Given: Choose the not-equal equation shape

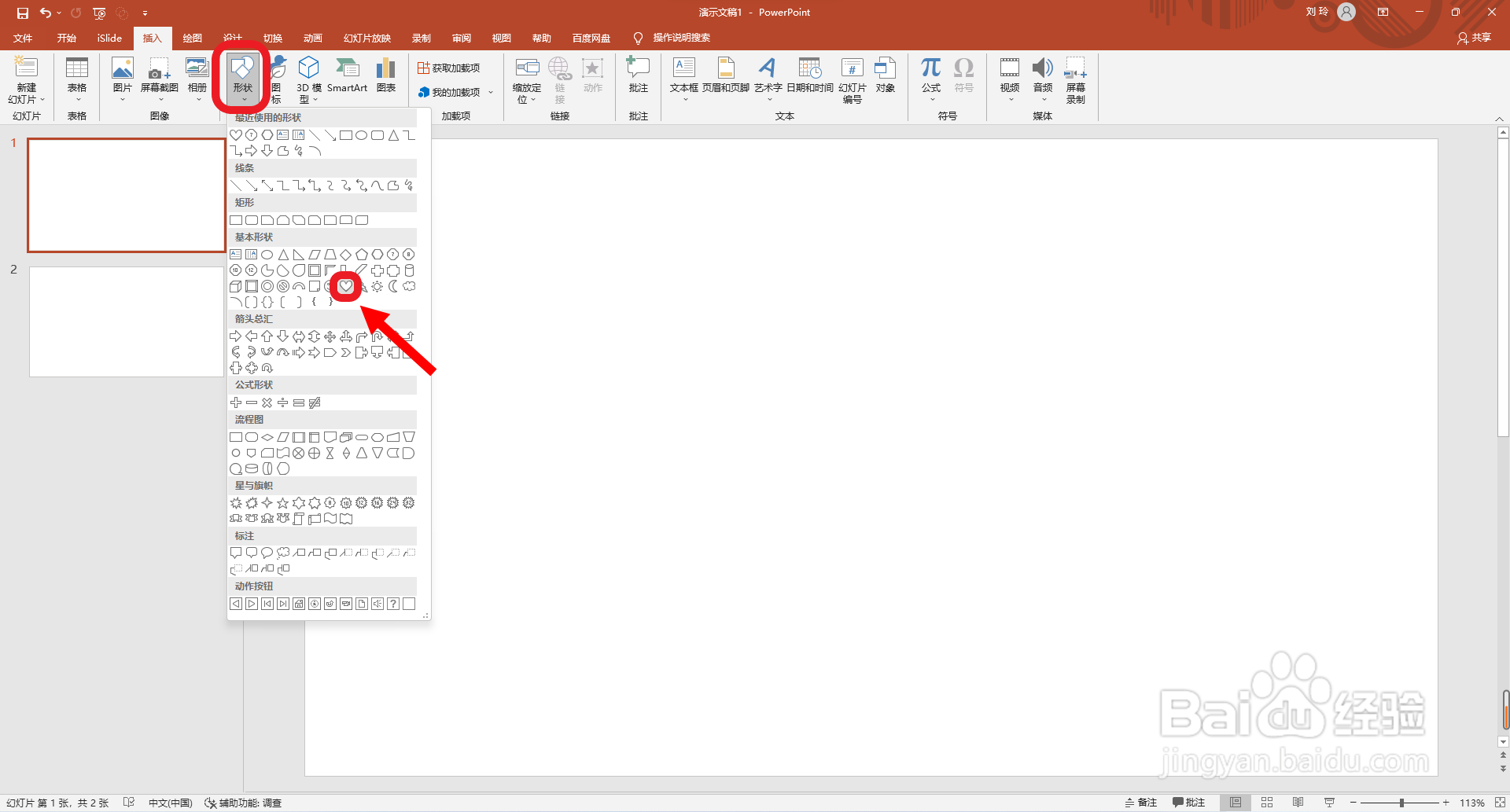Looking at the screenshot, I should [x=315, y=402].
